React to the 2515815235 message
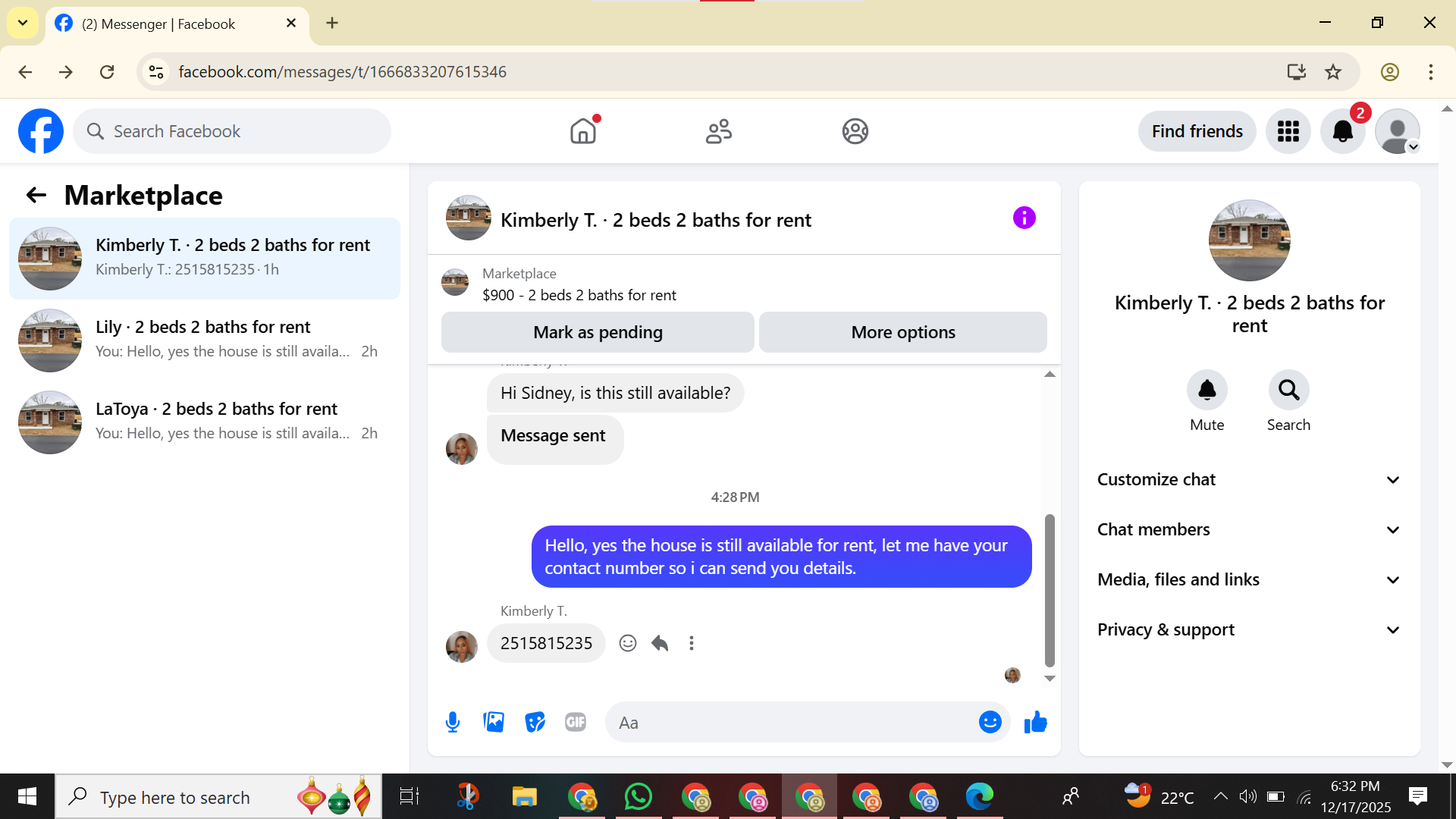 coord(627,643)
